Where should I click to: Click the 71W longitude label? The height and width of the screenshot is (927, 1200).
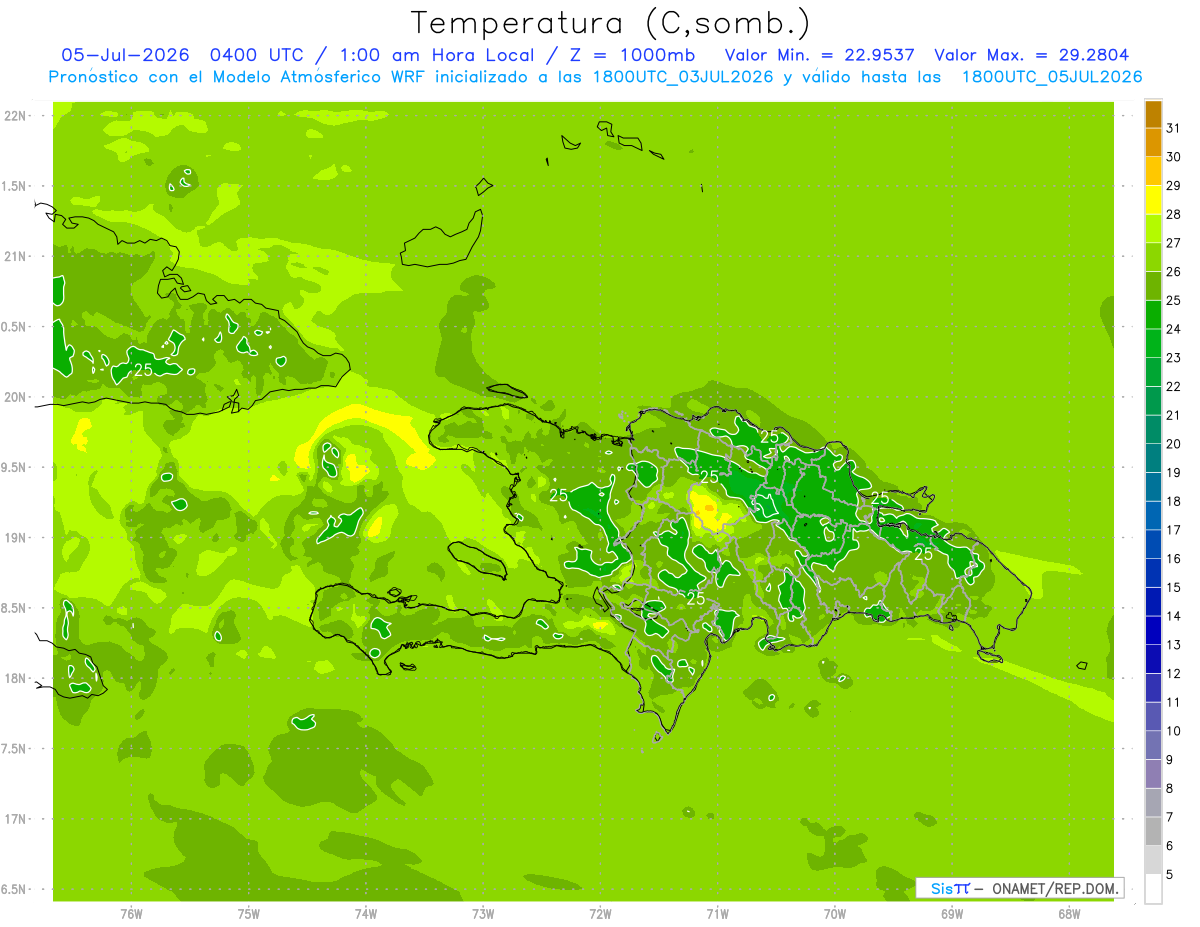click(x=717, y=913)
